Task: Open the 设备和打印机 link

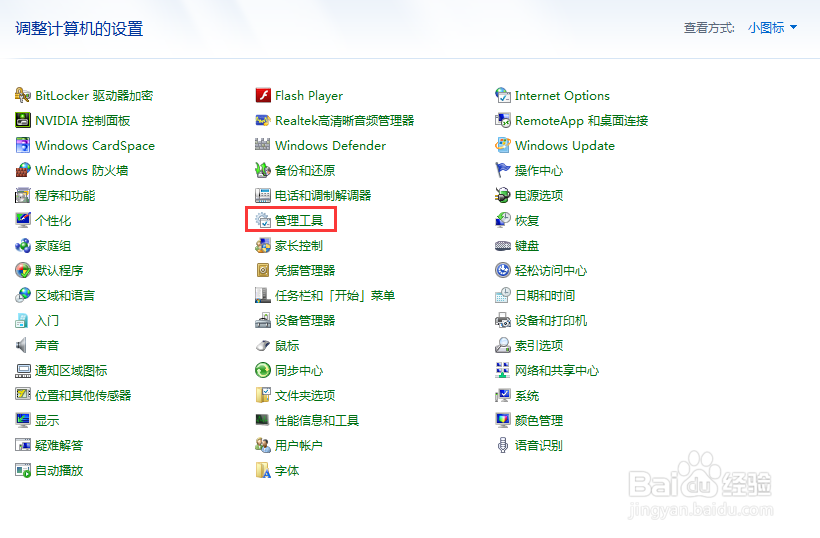Action: [551, 320]
